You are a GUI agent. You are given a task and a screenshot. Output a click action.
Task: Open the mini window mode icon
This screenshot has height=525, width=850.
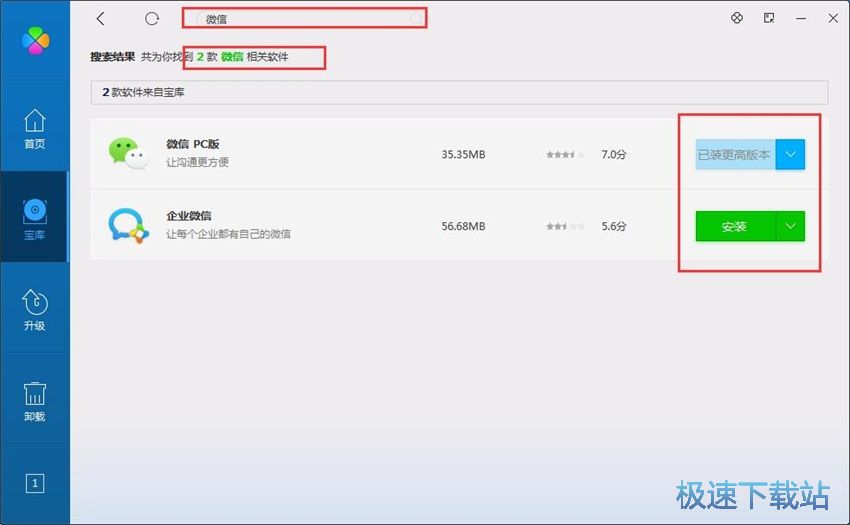tap(769, 18)
